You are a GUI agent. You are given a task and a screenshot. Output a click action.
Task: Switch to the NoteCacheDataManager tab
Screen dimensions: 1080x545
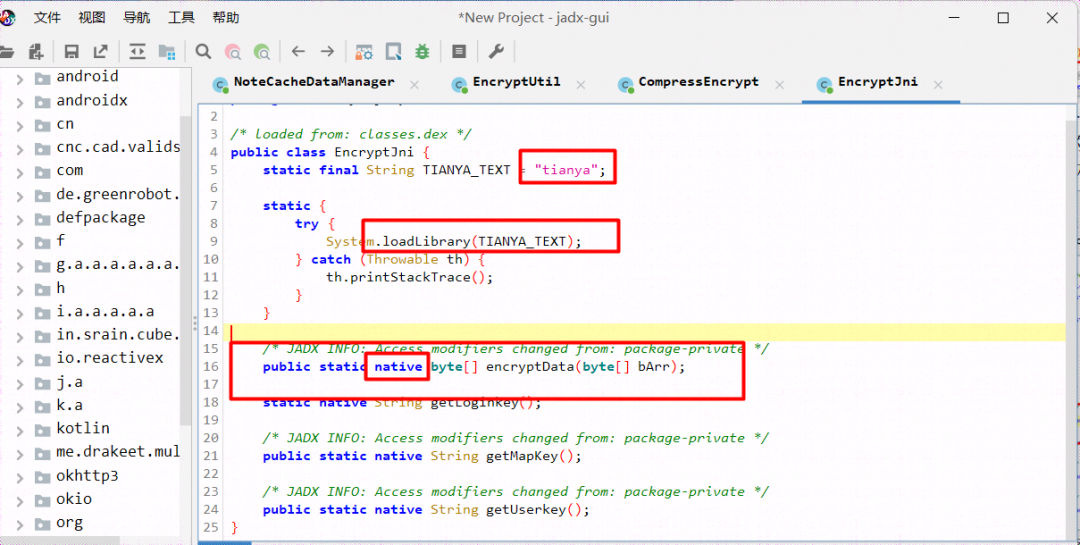coord(314,82)
